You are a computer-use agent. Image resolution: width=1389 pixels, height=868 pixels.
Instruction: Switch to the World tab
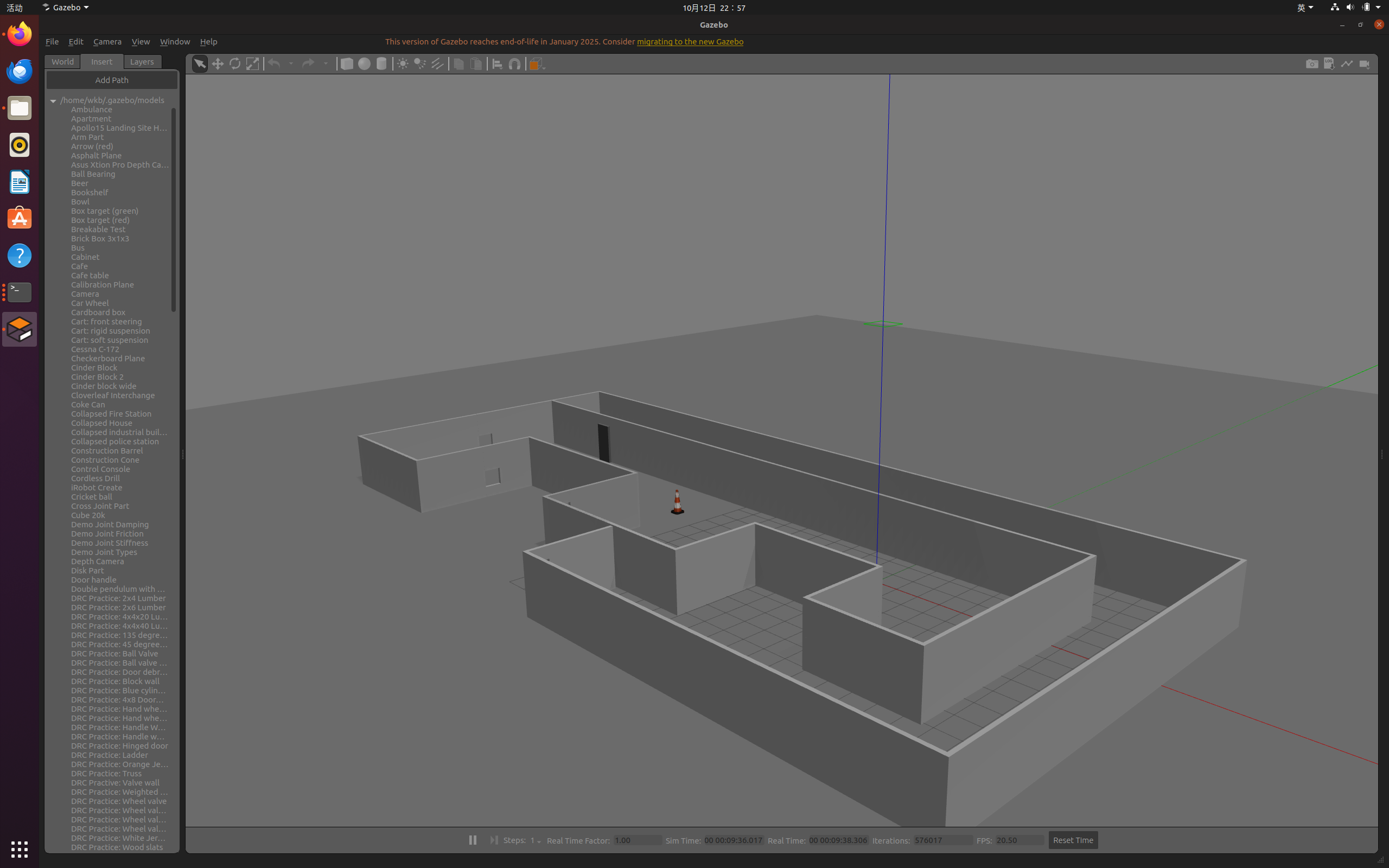(x=62, y=61)
